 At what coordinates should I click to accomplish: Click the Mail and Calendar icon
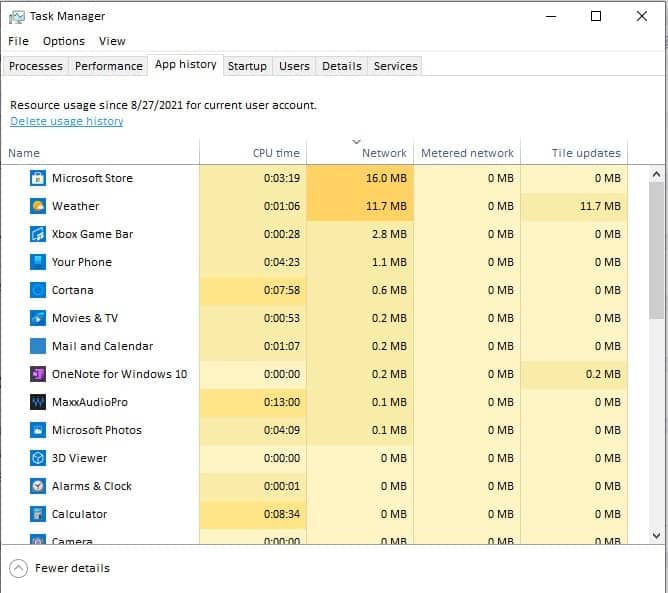(38, 346)
